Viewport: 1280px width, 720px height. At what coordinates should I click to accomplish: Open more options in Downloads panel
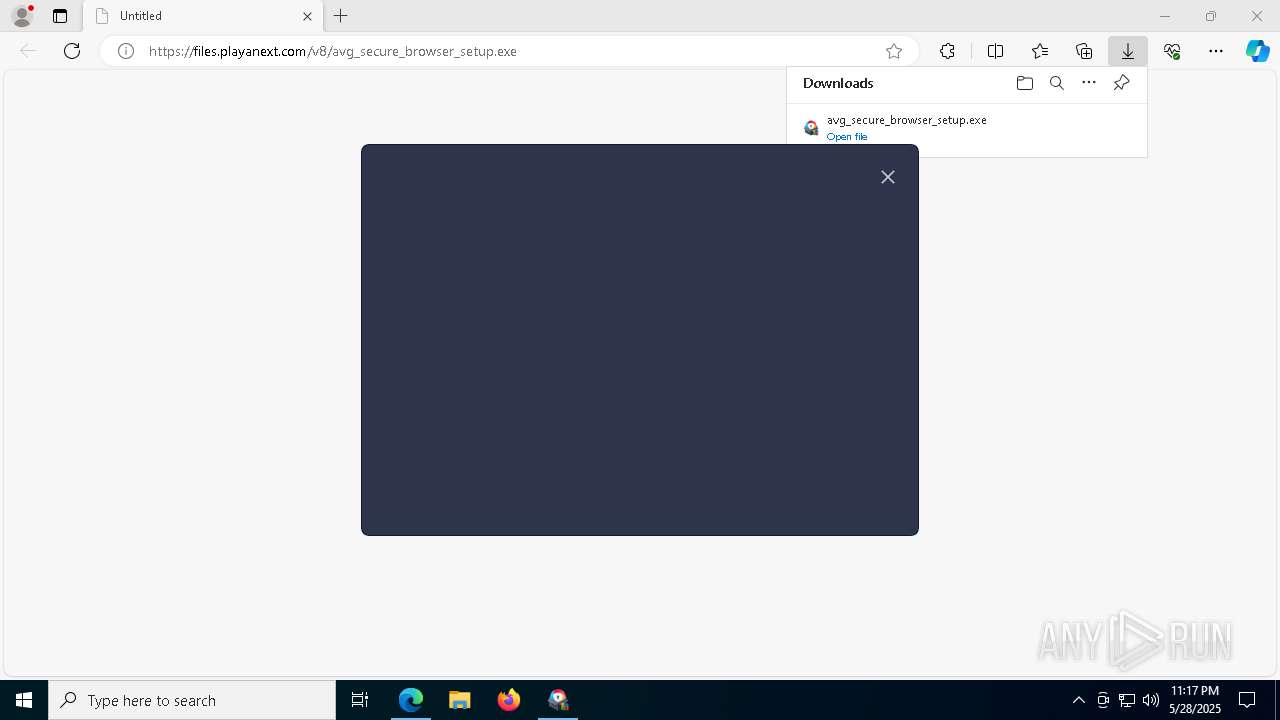[x=1089, y=83]
